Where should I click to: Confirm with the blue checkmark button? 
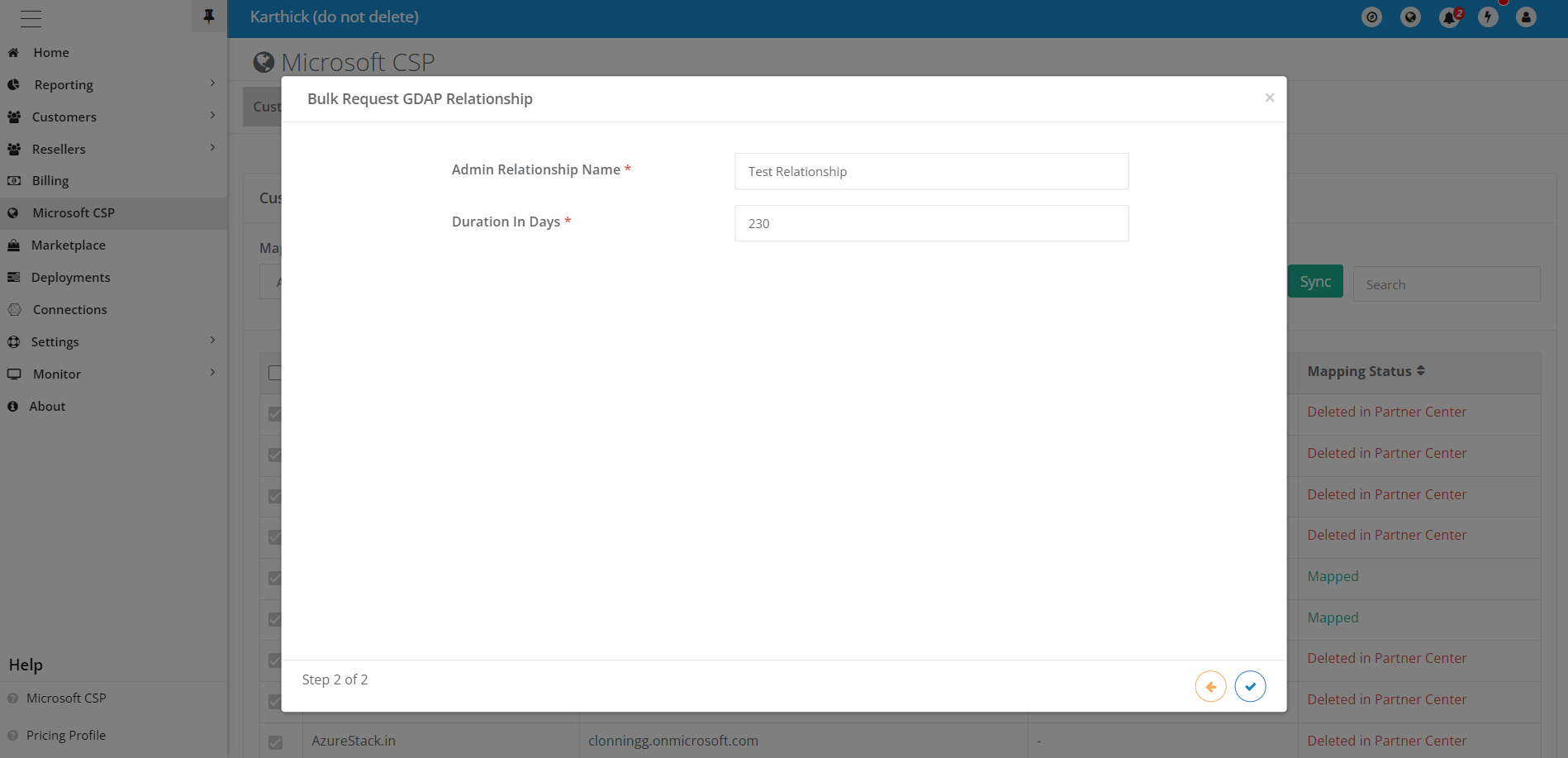tap(1250, 686)
